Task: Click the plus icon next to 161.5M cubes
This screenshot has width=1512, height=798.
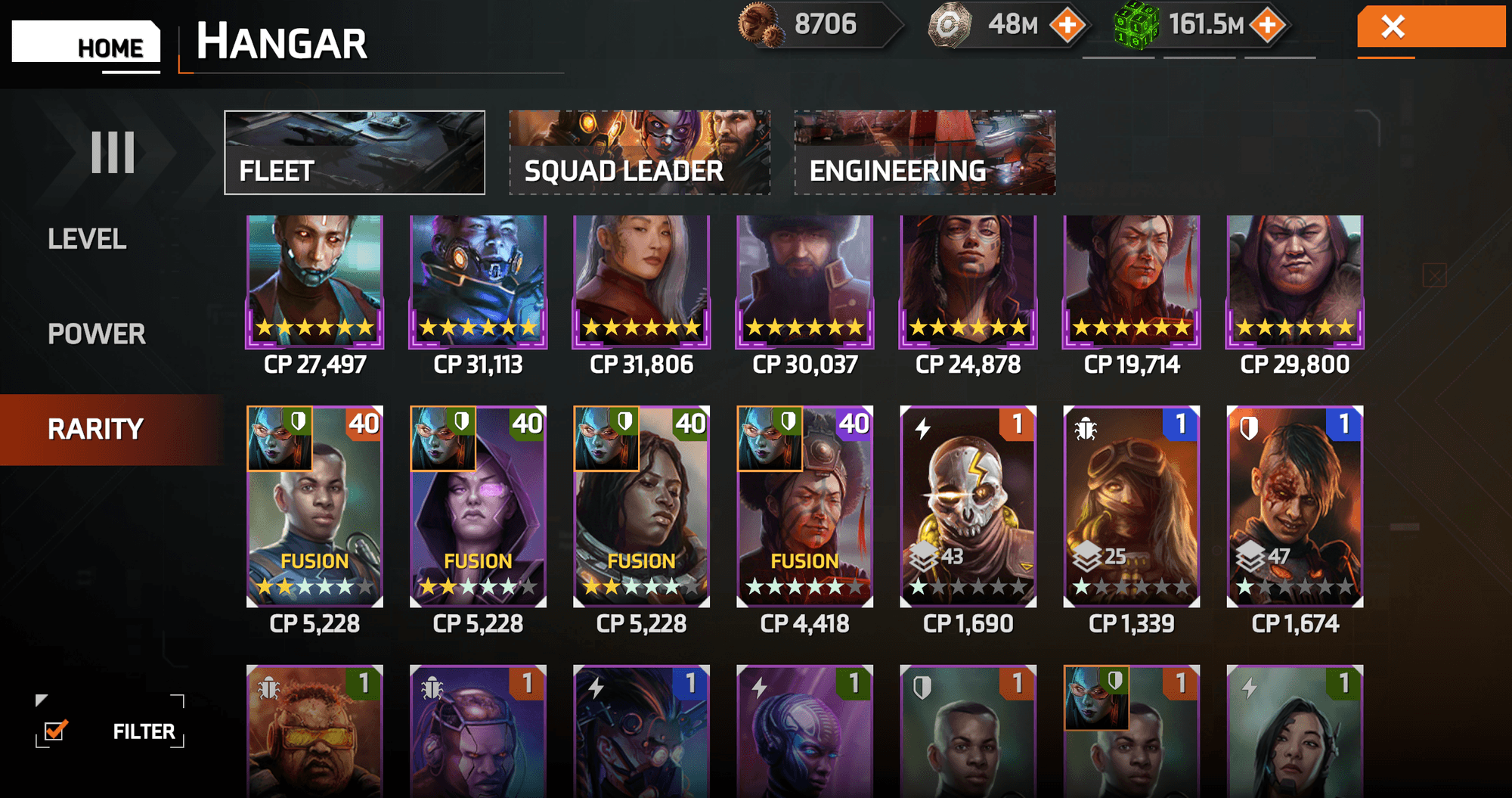Action: pos(1268,25)
